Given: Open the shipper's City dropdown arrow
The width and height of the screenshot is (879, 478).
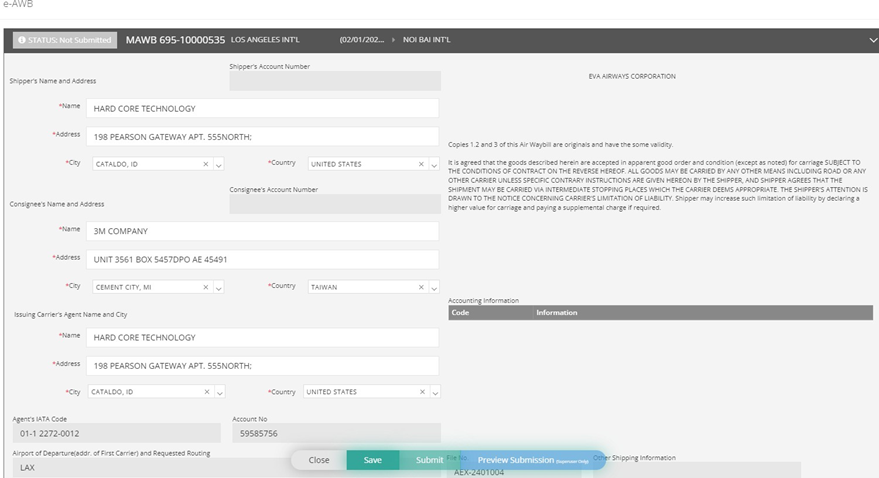Looking at the screenshot, I should [219, 164].
